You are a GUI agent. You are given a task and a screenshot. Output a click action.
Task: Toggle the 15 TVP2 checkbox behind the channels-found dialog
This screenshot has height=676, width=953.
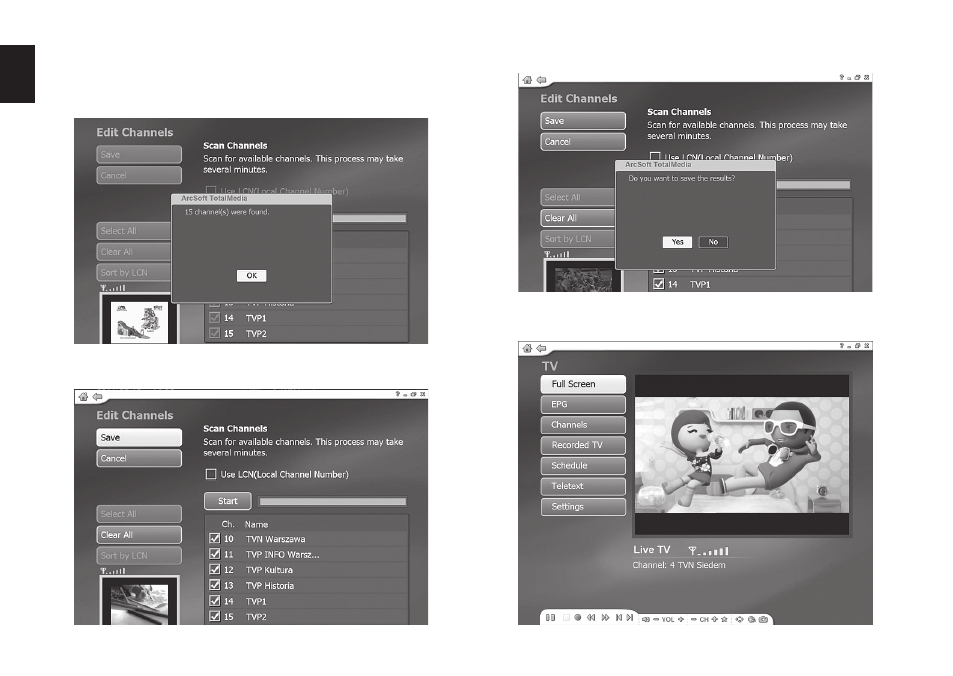pos(215,333)
